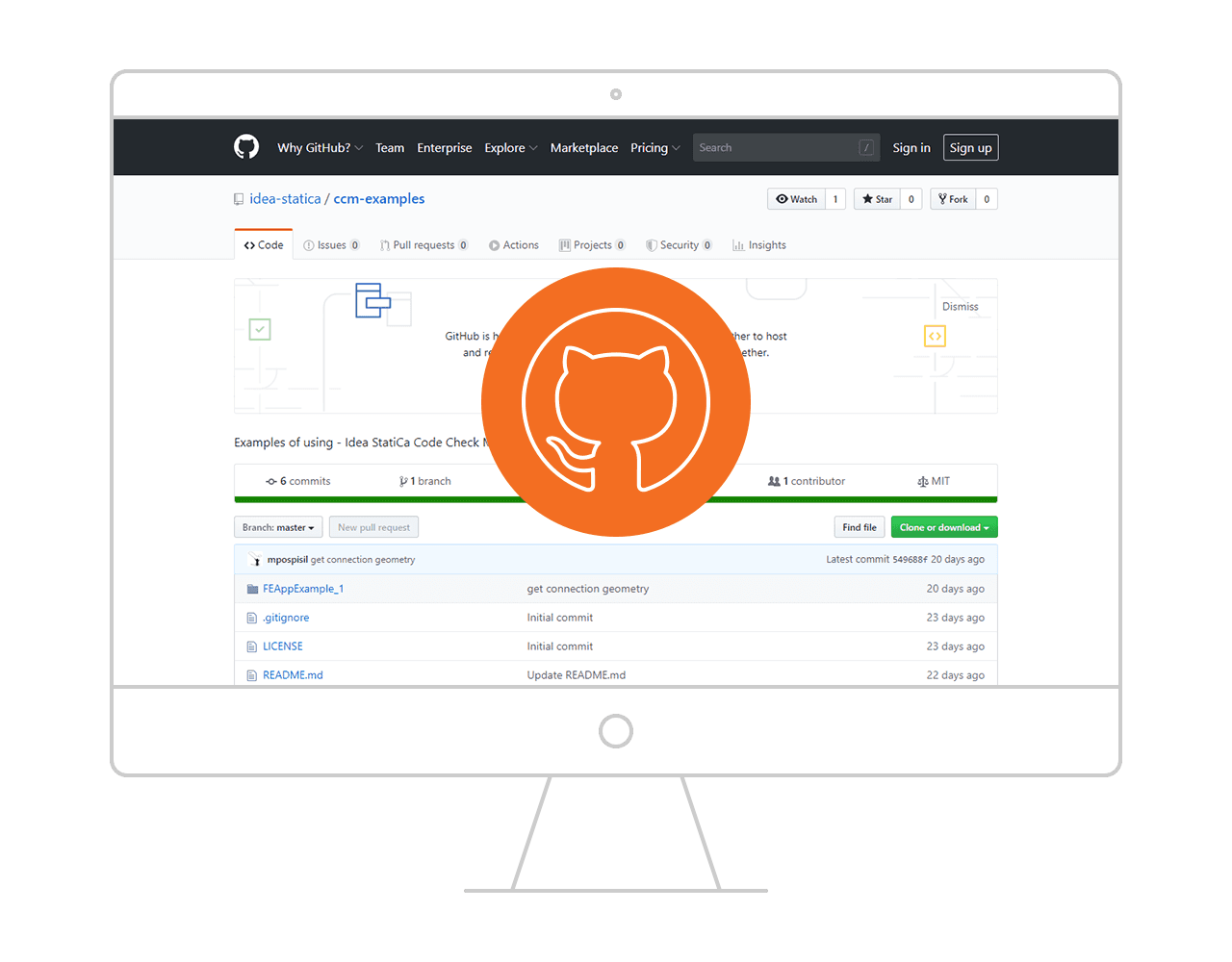This screenshot has height=962, width=1232.
Task: Click the GitHub octocat logo in header
Action: (x=246, y=147)
